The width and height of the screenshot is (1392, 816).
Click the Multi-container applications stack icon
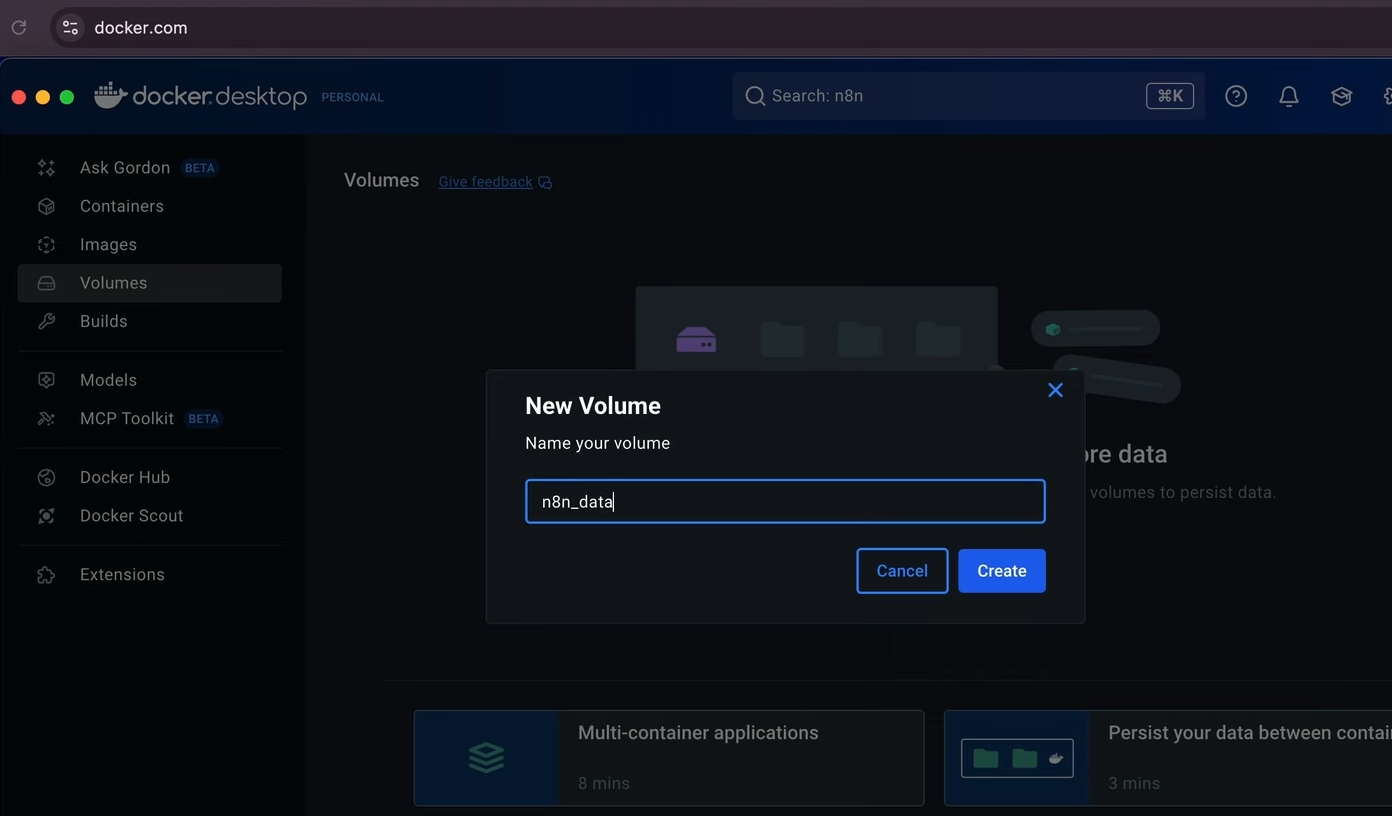(486, 758)
